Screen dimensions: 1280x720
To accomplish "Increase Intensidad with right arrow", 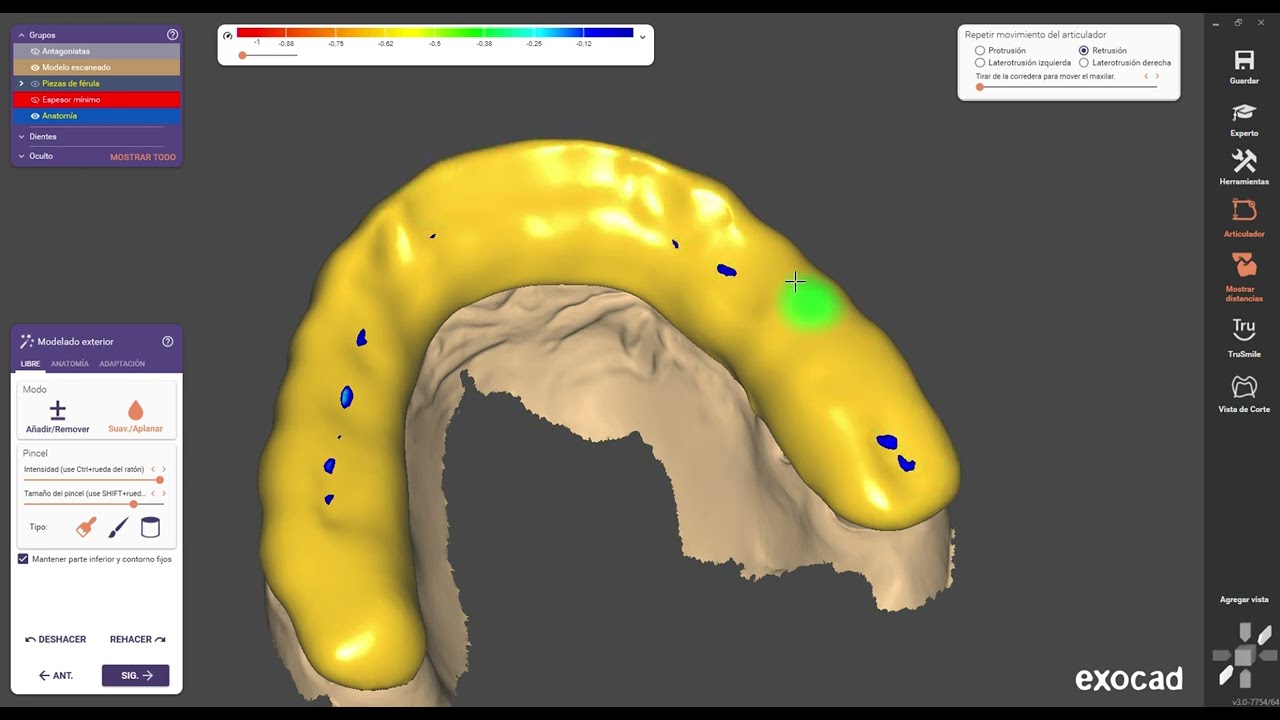I will pyautogui.click(x=164, y=469).
